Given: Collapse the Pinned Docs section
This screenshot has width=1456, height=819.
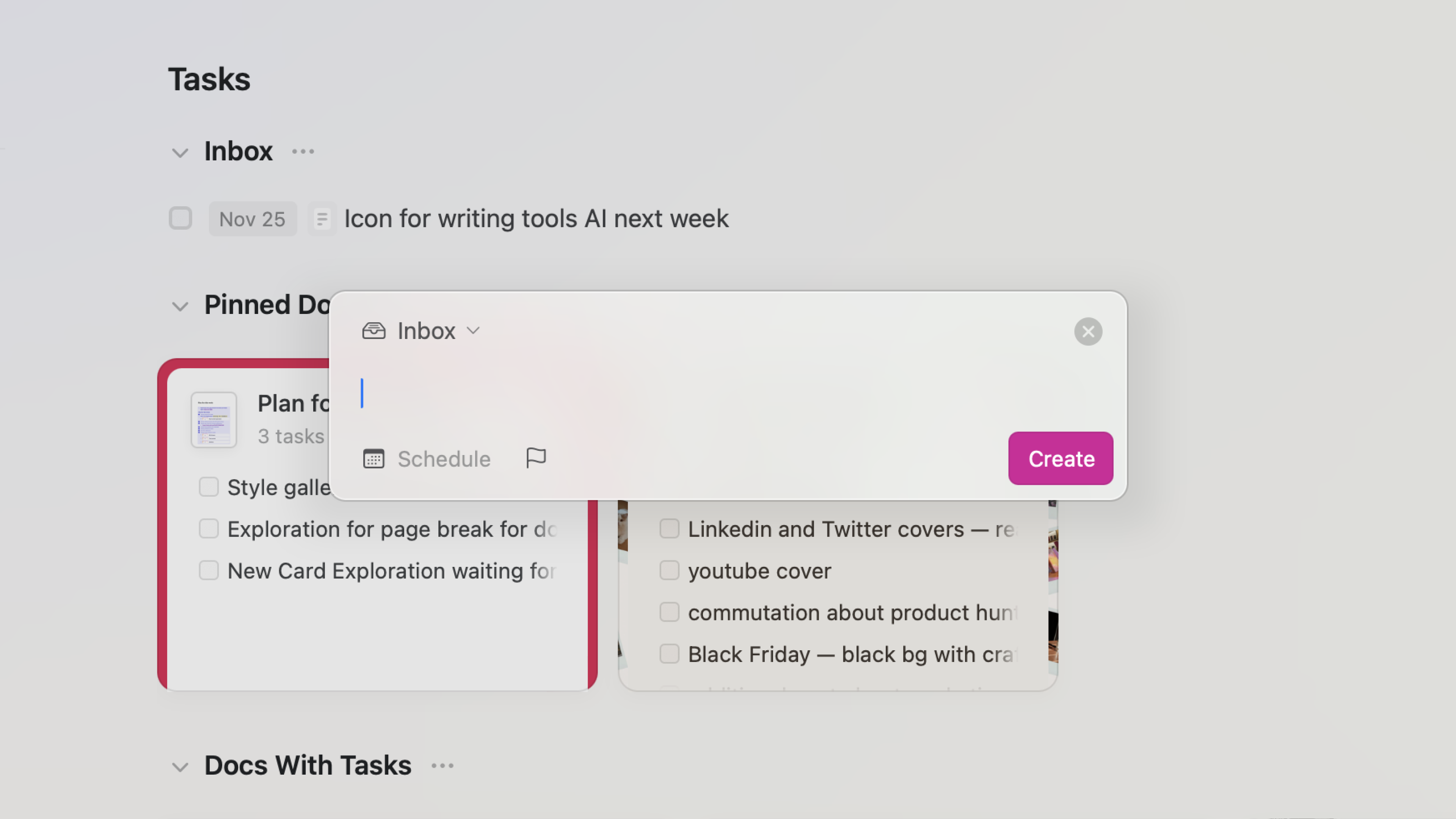Looking at the screenshot, I should click(179, 306).
